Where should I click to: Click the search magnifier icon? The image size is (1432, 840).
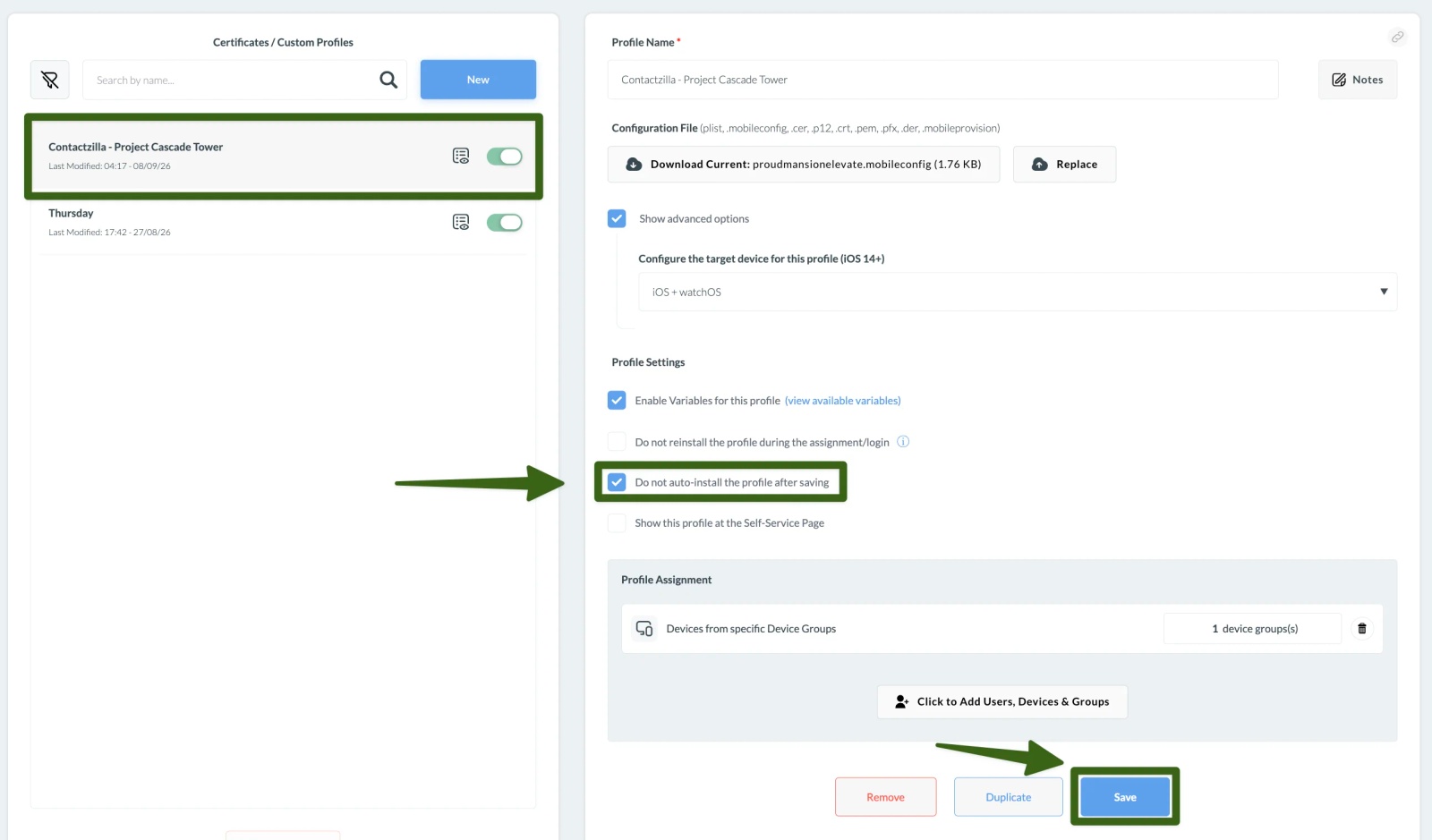(x=388, y=80)
